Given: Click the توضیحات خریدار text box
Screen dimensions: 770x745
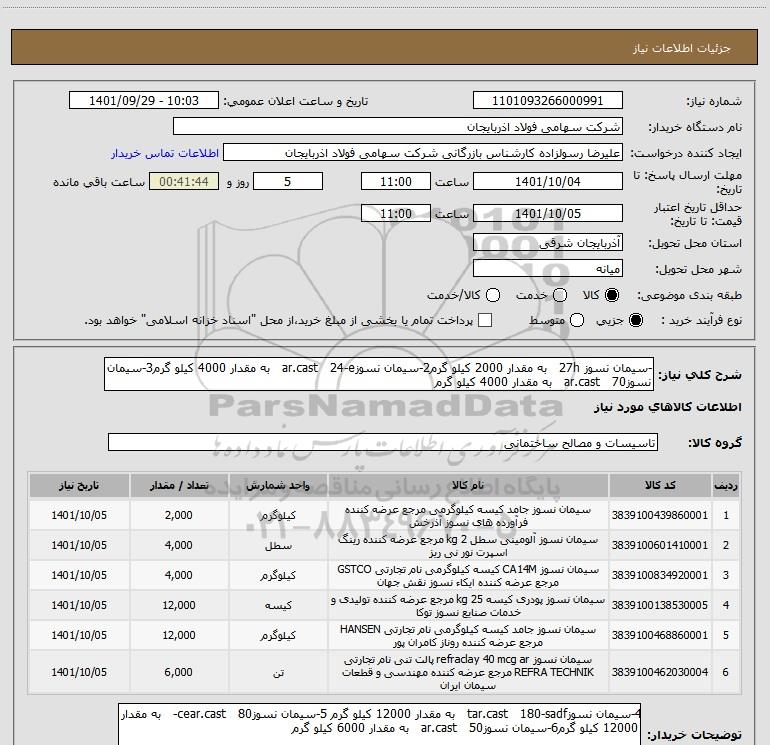Looking at the screenshot, I should (x=379, y=724).
